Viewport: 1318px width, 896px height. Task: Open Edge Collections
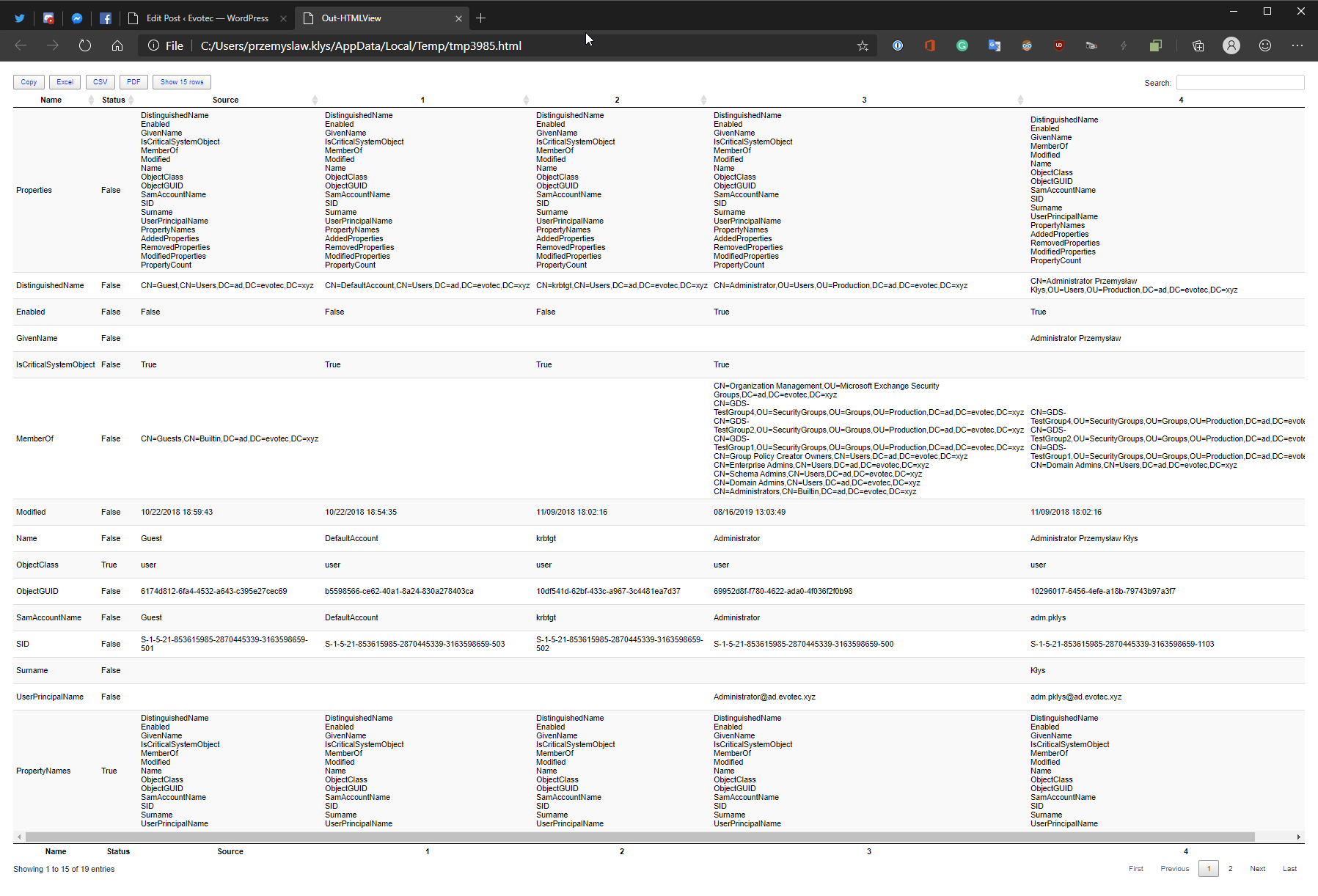click(x=1198, y=45)
